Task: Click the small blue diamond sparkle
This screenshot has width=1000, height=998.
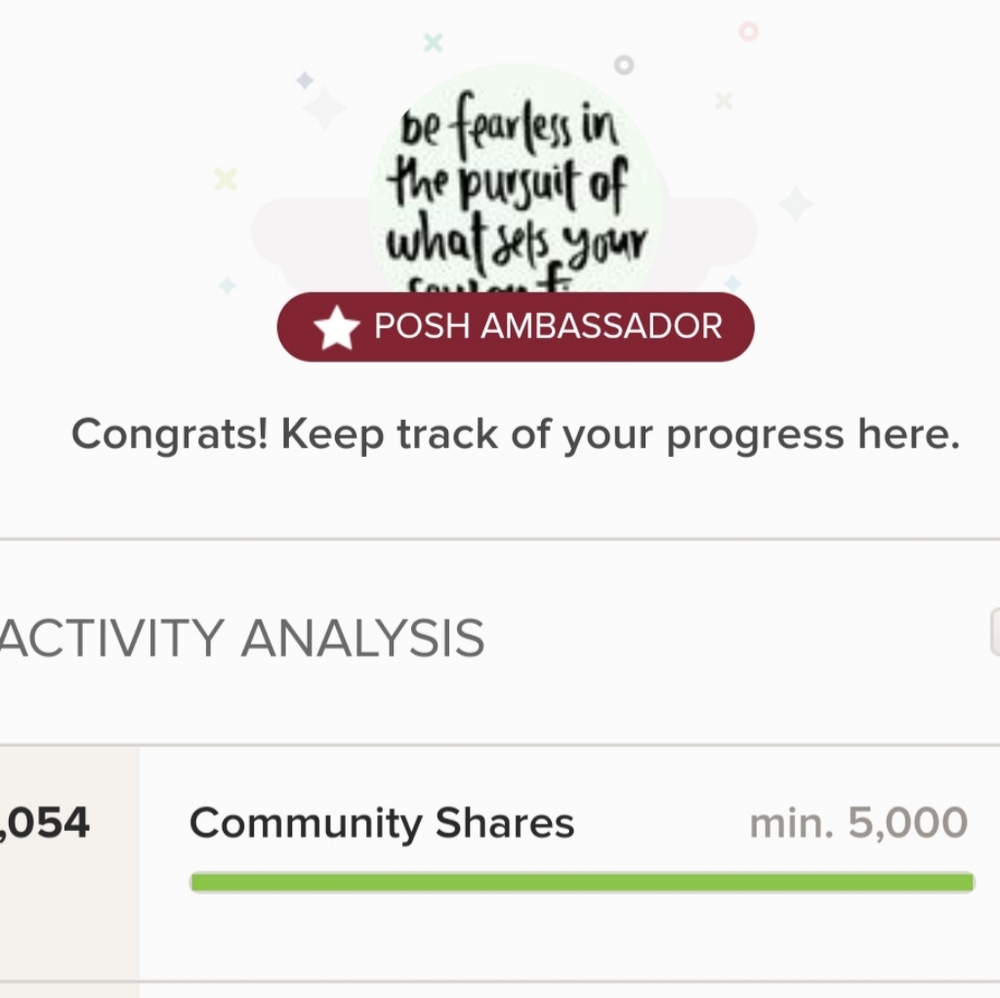Action: 305,80
